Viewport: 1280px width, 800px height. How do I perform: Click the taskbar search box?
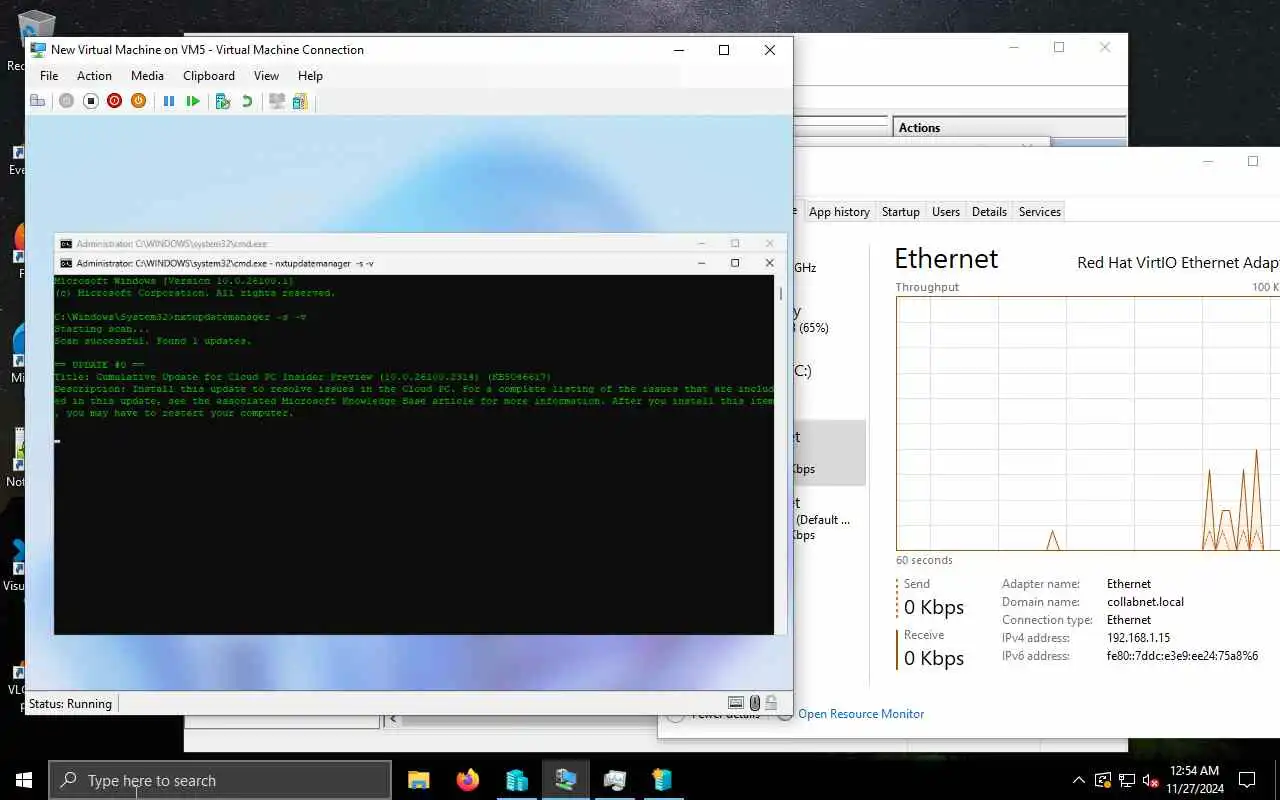pos(220,780)
